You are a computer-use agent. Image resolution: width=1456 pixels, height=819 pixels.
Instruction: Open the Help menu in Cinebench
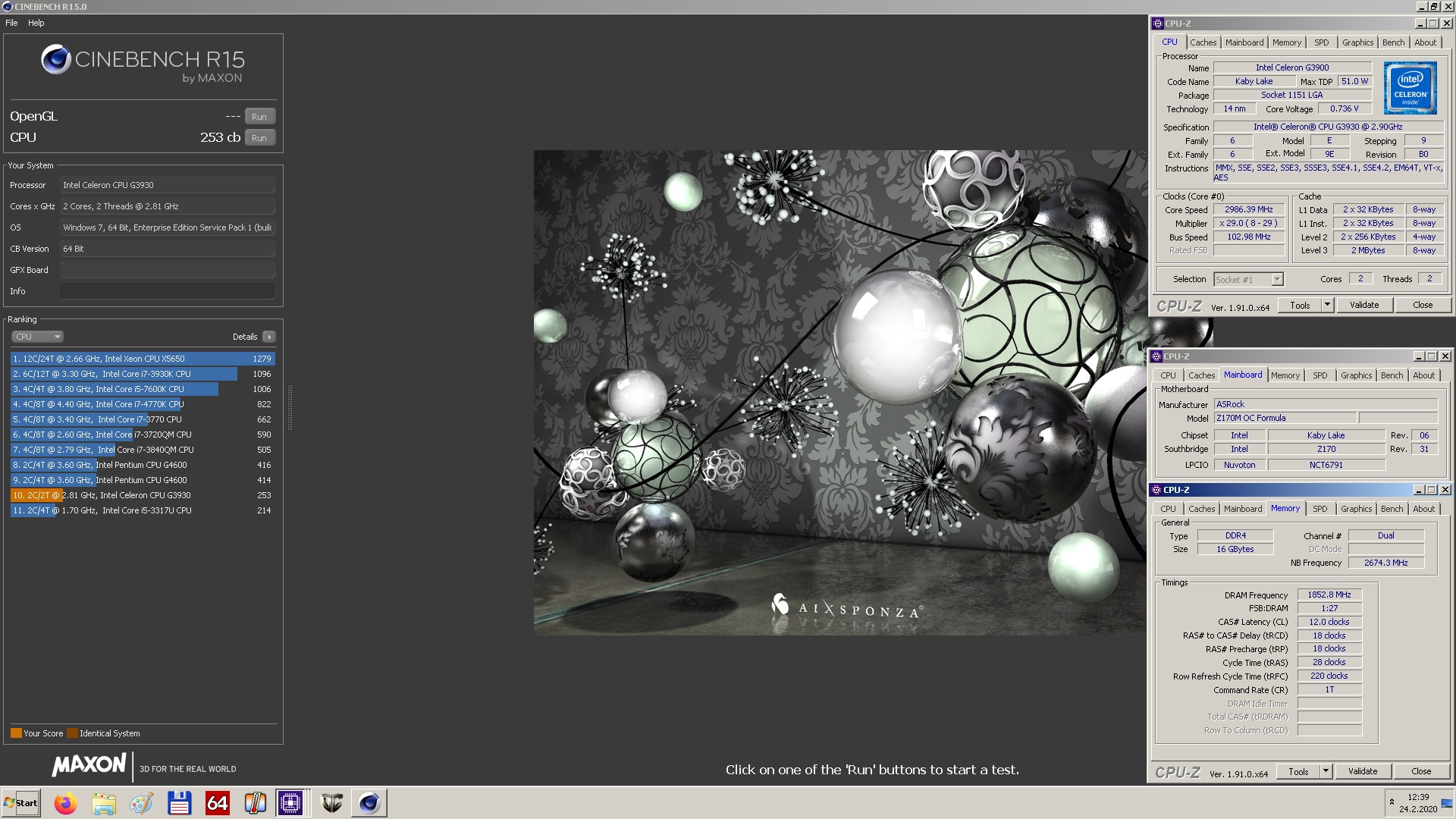tap(36, 23)
